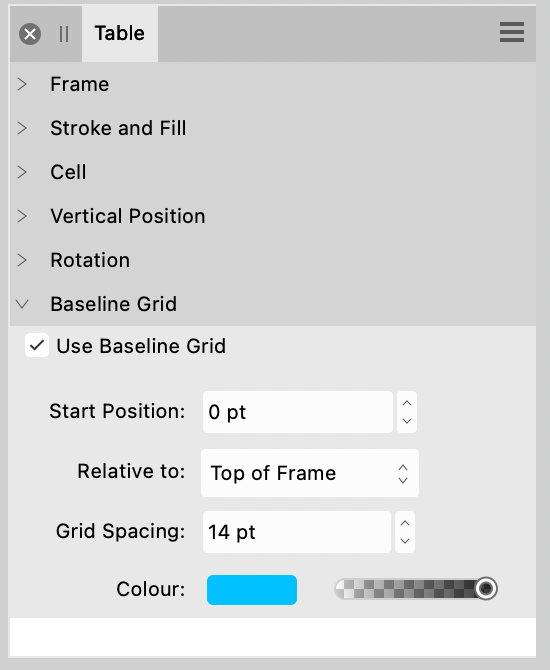This screenshot has height=670, width=550.
Task: Click the Start Position input field
Action: pyautogui.click(x=297, y=412)
